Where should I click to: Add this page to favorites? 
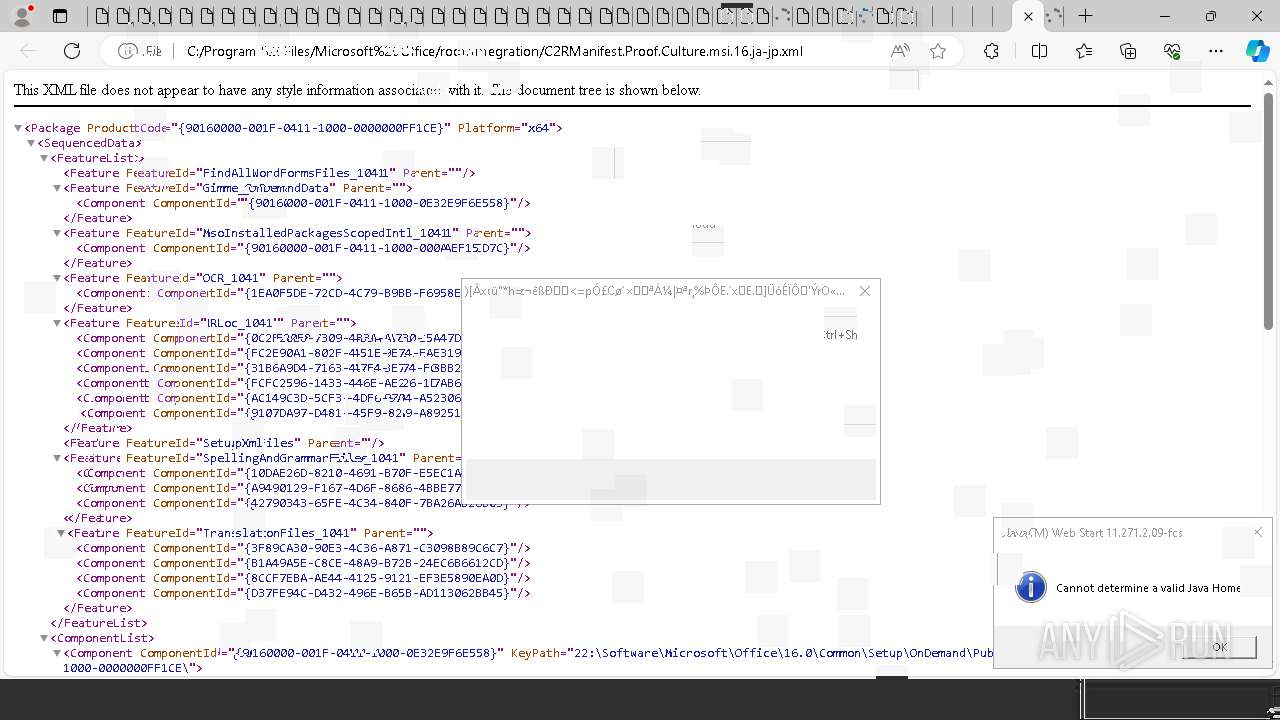(x=938, y=51)
